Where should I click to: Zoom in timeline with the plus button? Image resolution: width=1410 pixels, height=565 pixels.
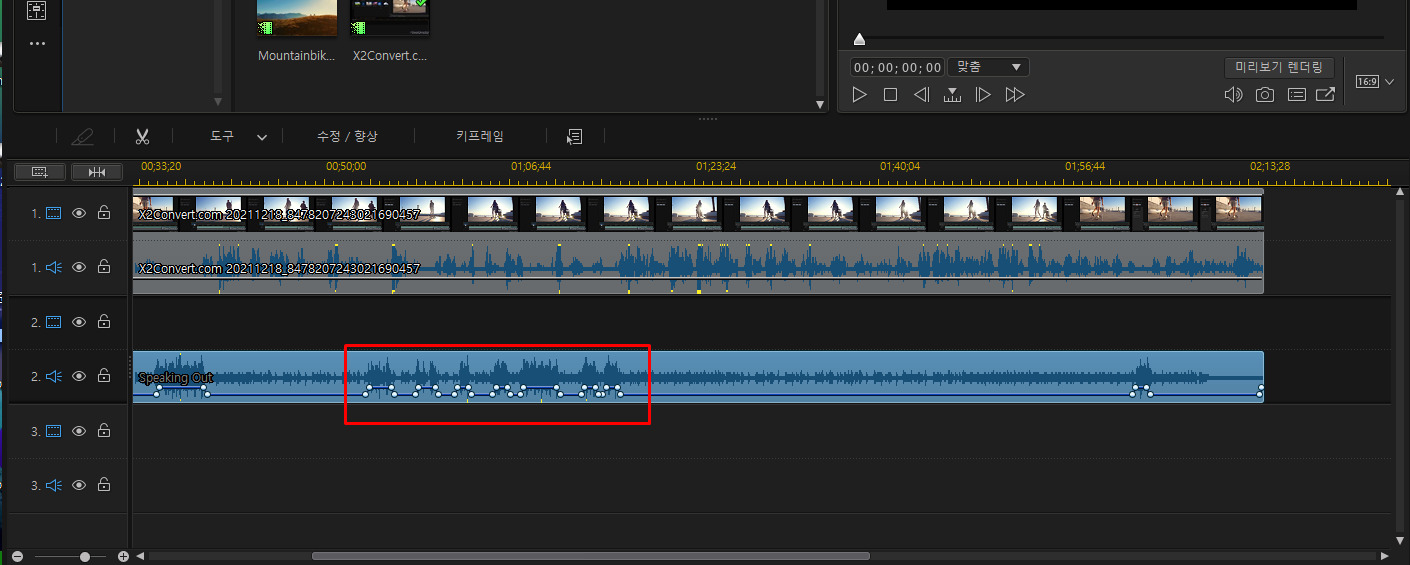coord(123,556)
